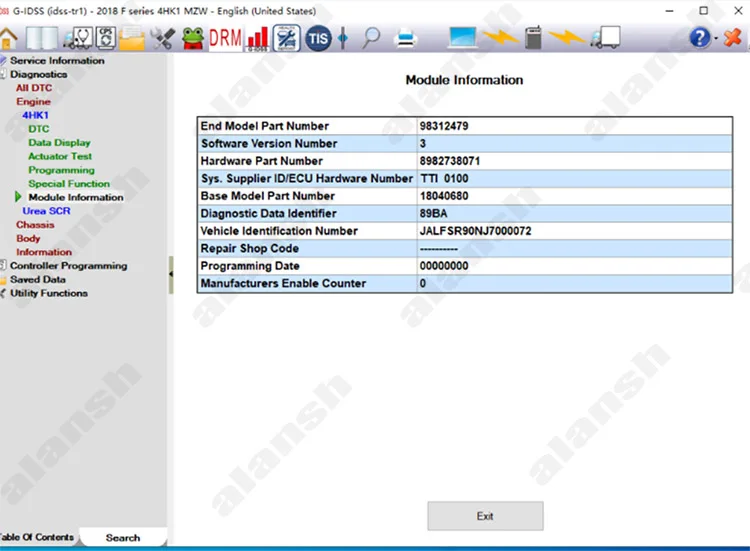Click the Repair Shop Code label
The height and width of the screenshot is (551, 750).
250,249
